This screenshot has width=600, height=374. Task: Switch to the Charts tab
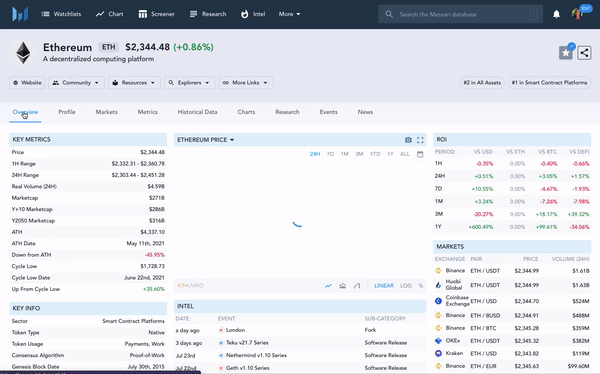(x=246, y=112)
